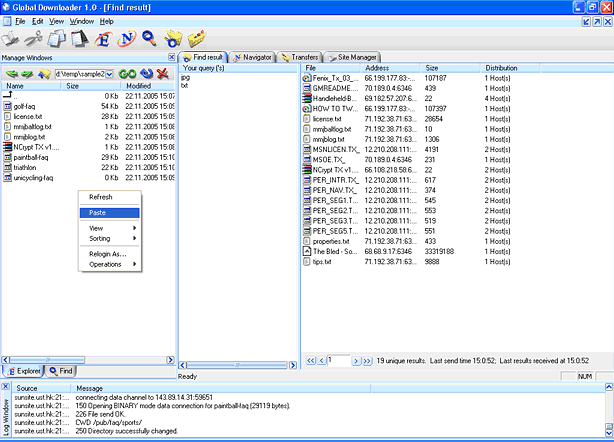The image size is (614, 442).
Task: Click the green forward arrow in Manage Windows
Action: 27,74
